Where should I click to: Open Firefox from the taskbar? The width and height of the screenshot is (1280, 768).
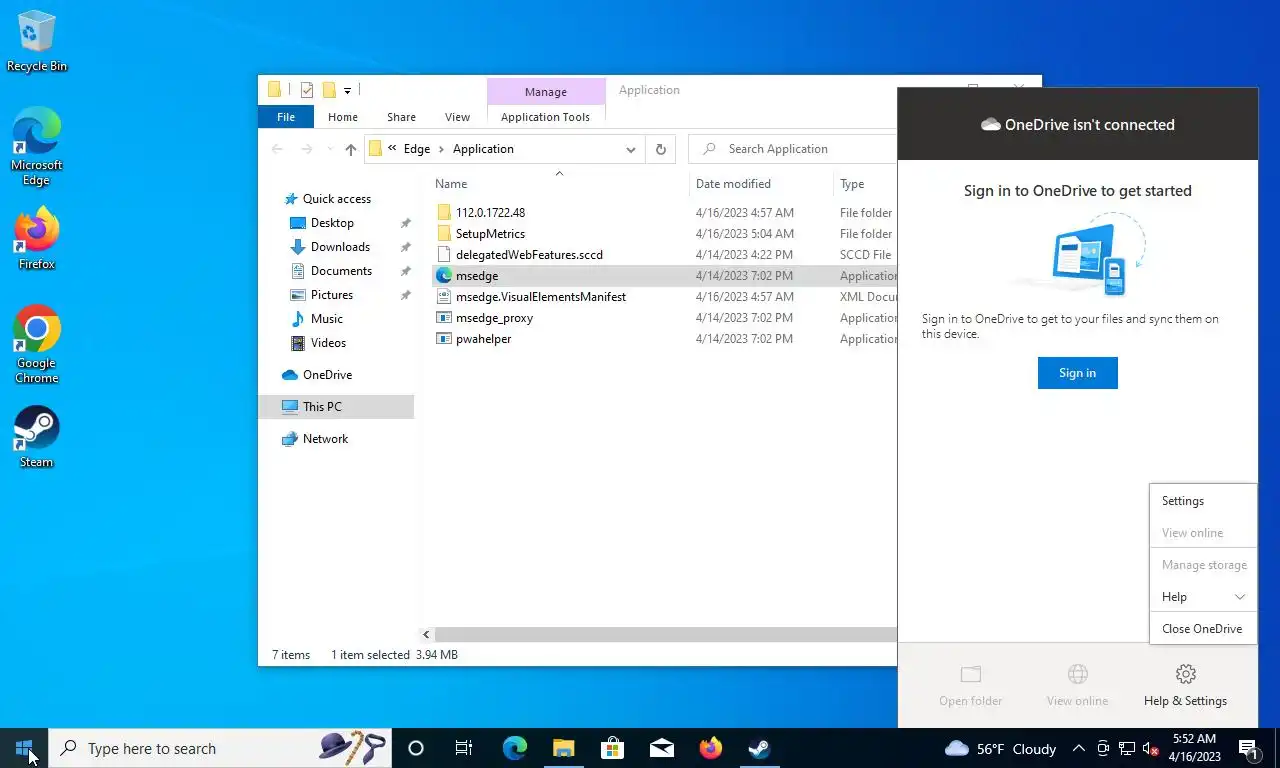pyautogui.click(x=710, y=748)
